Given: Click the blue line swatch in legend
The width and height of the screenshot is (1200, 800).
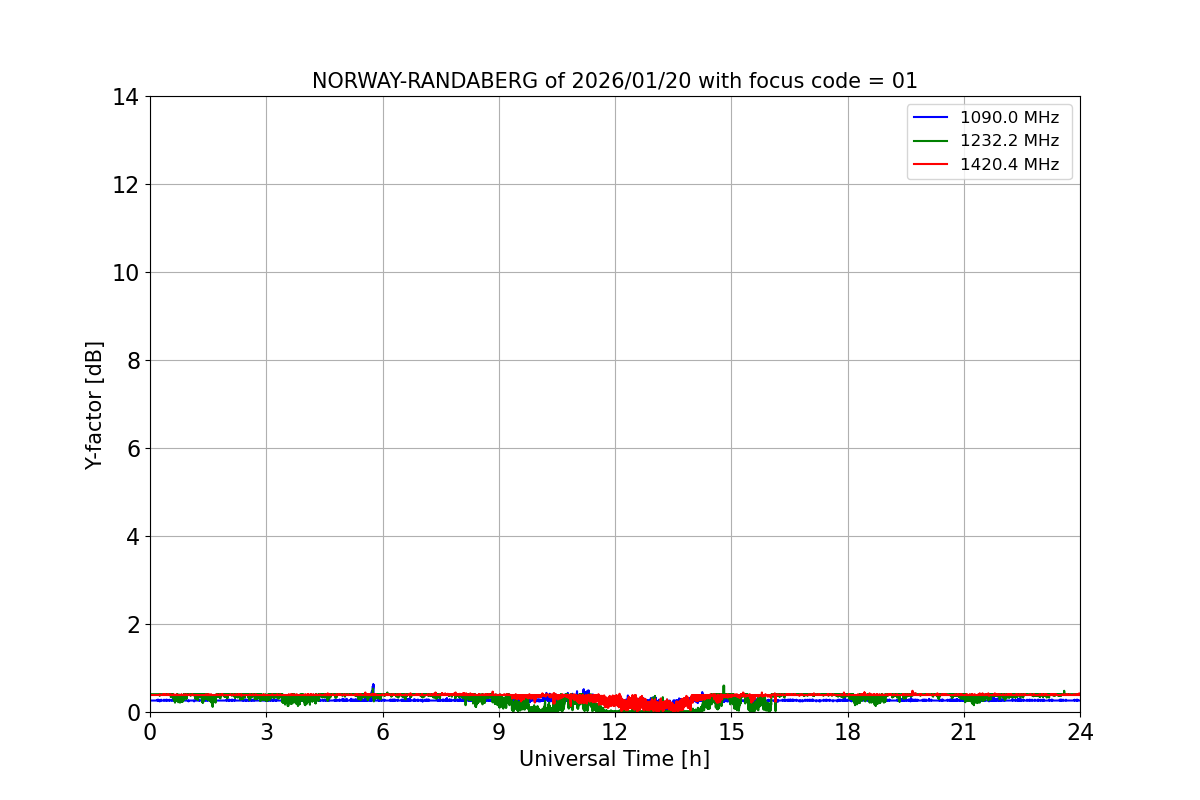Looking at the screenshot, I should [931, 117].
